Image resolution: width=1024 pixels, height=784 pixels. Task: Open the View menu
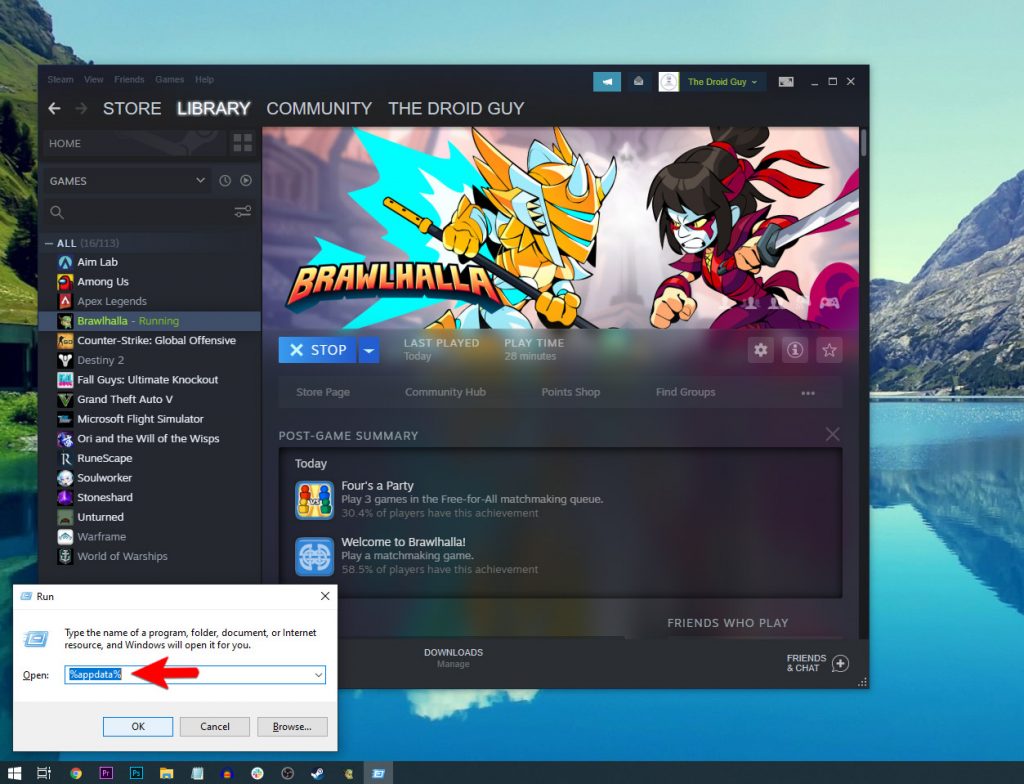tap(93, 79)
